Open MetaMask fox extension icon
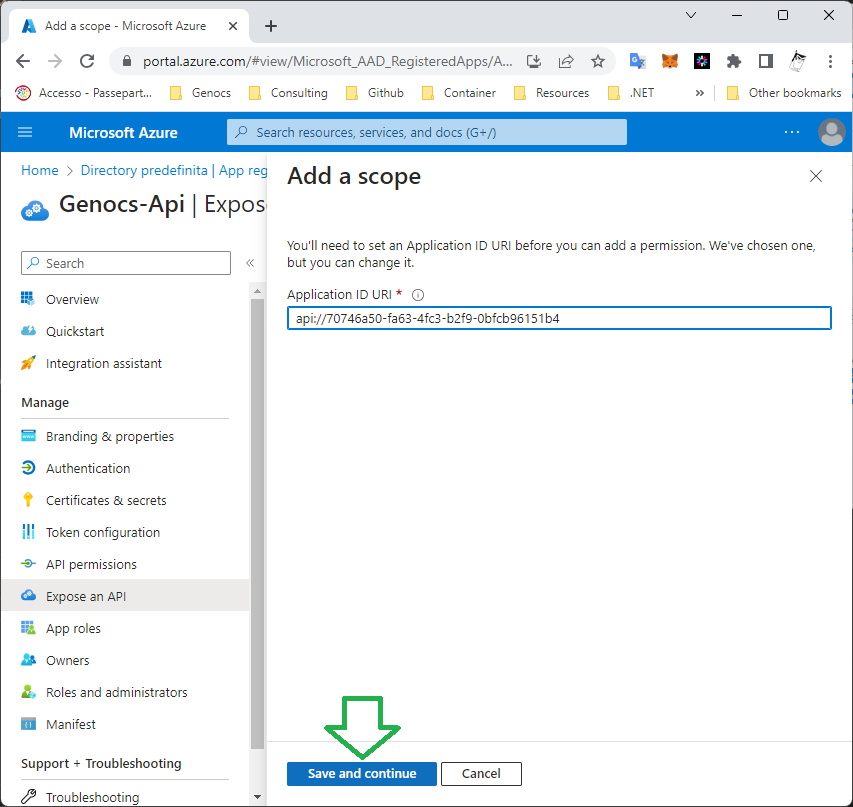Viewport: 853px width, 807px height. (x=670, y=61)
